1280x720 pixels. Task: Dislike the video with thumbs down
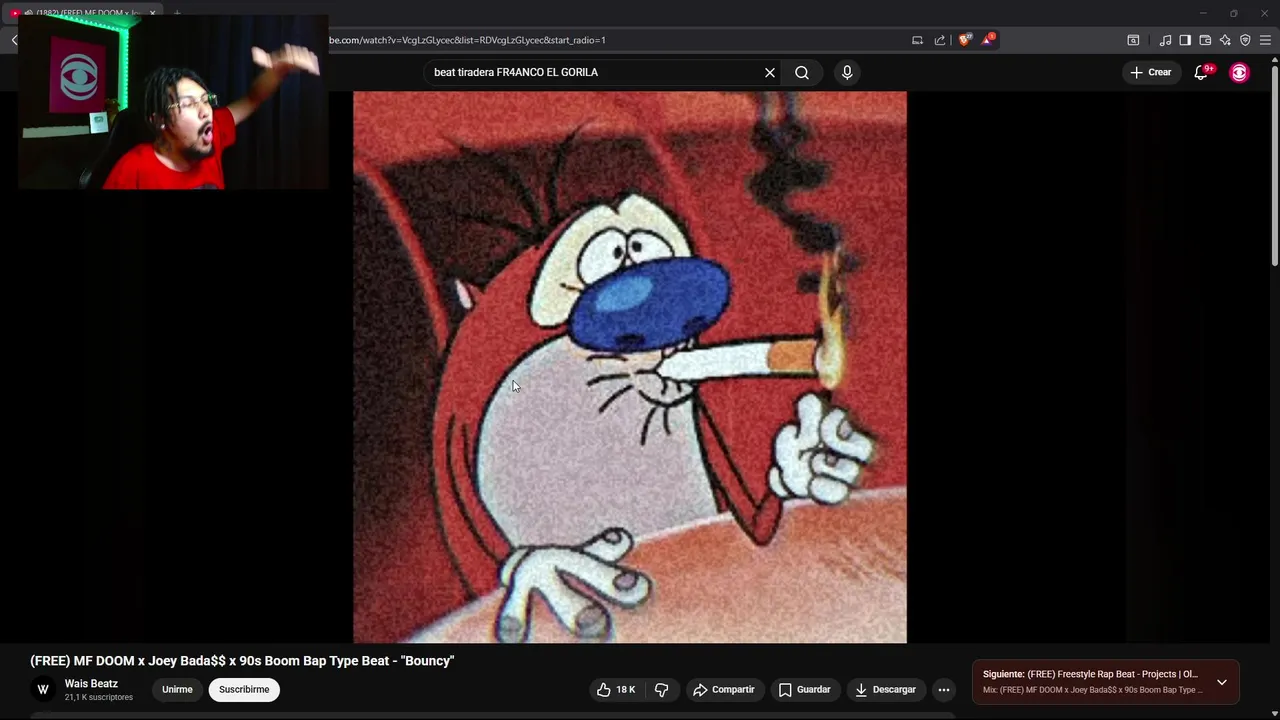pyautogui.click(x=661, y=689)
